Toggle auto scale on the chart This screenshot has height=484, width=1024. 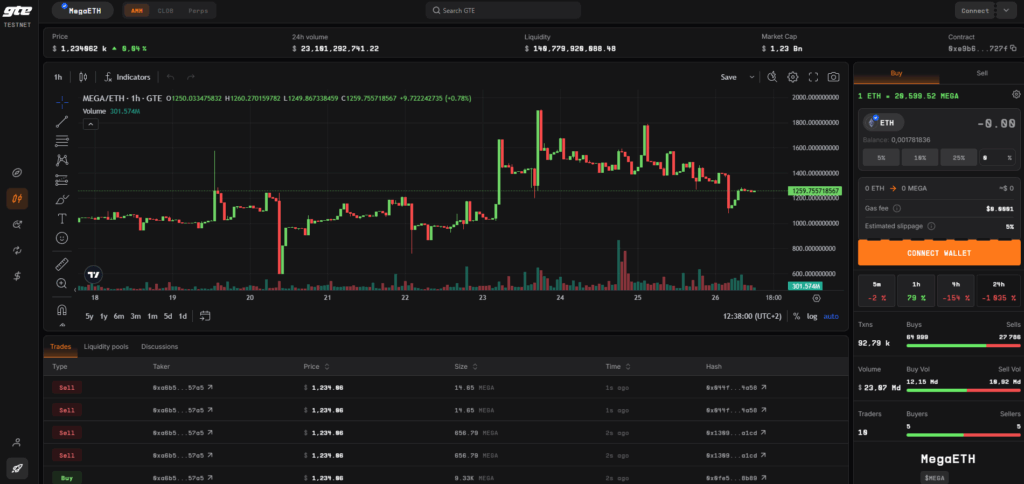(x=831, y=316)
